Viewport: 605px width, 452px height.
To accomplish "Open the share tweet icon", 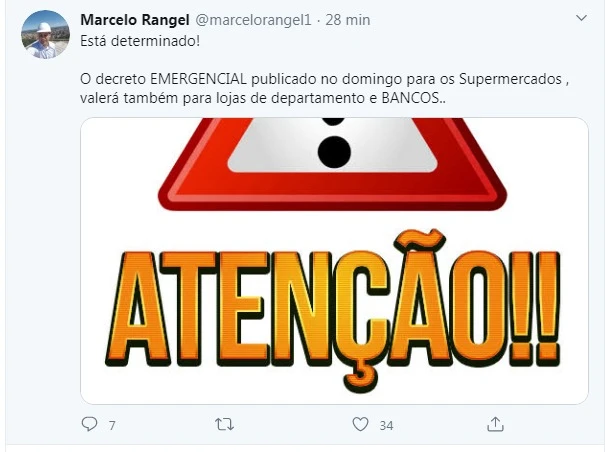I will coord(495,424).
